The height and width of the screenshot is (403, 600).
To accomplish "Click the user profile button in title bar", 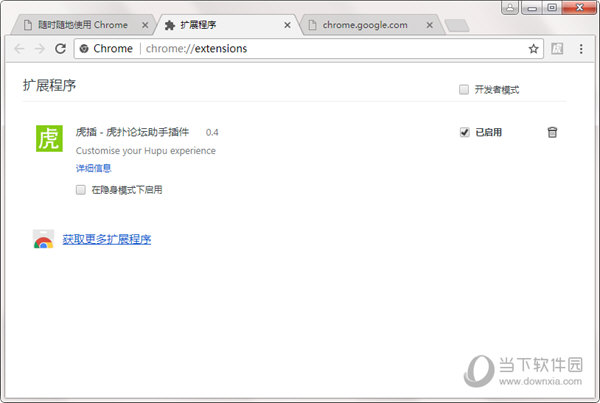I will coord(510,7).
